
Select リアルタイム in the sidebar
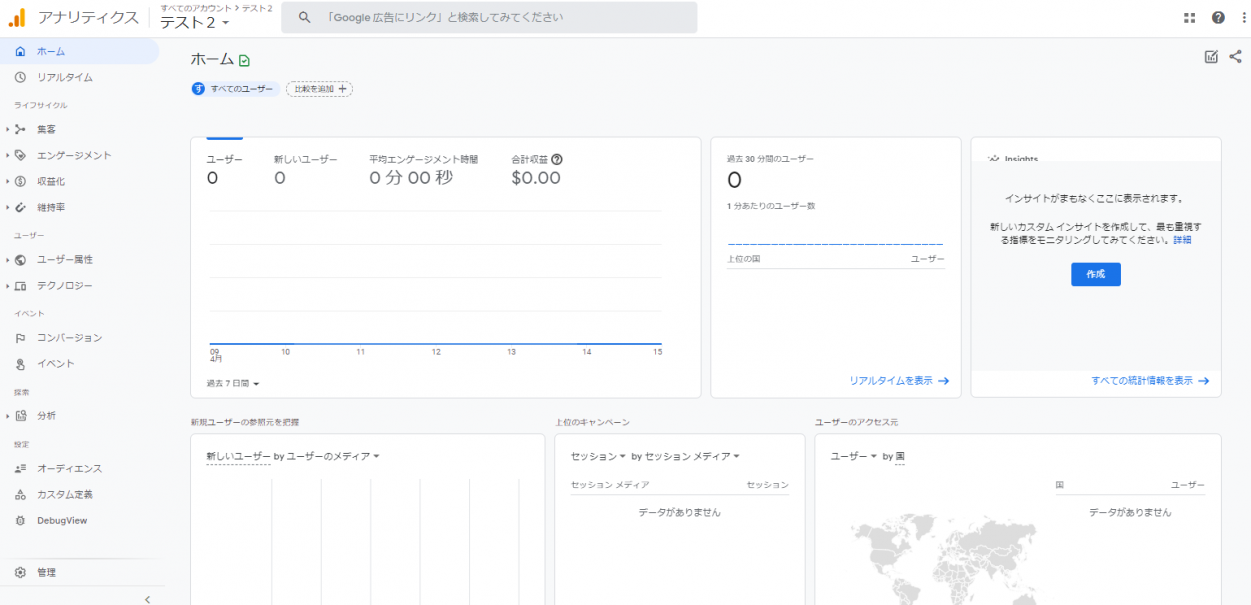coord(64,78)
